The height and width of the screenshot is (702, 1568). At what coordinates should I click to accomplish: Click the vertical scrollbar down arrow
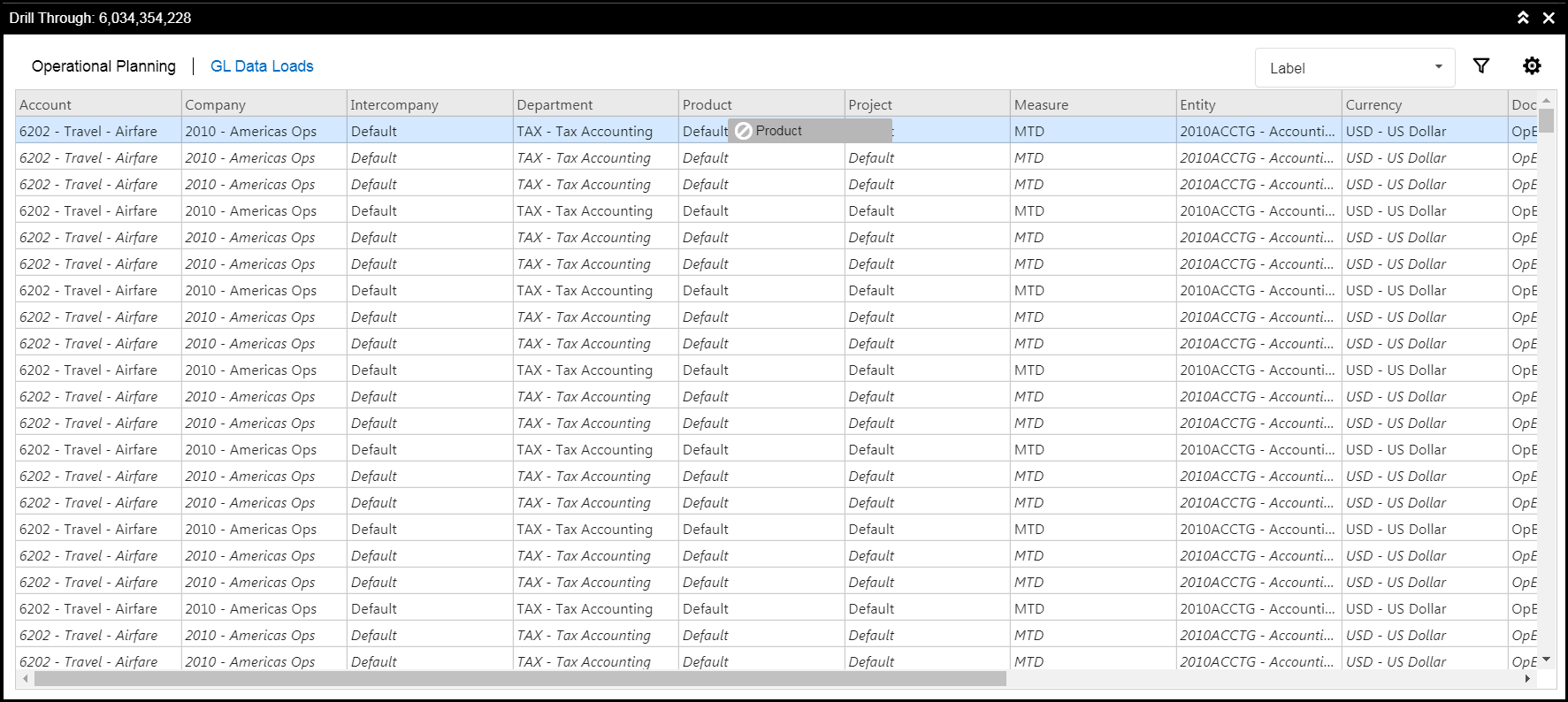pyautogui.click(x=1546, y=660)
